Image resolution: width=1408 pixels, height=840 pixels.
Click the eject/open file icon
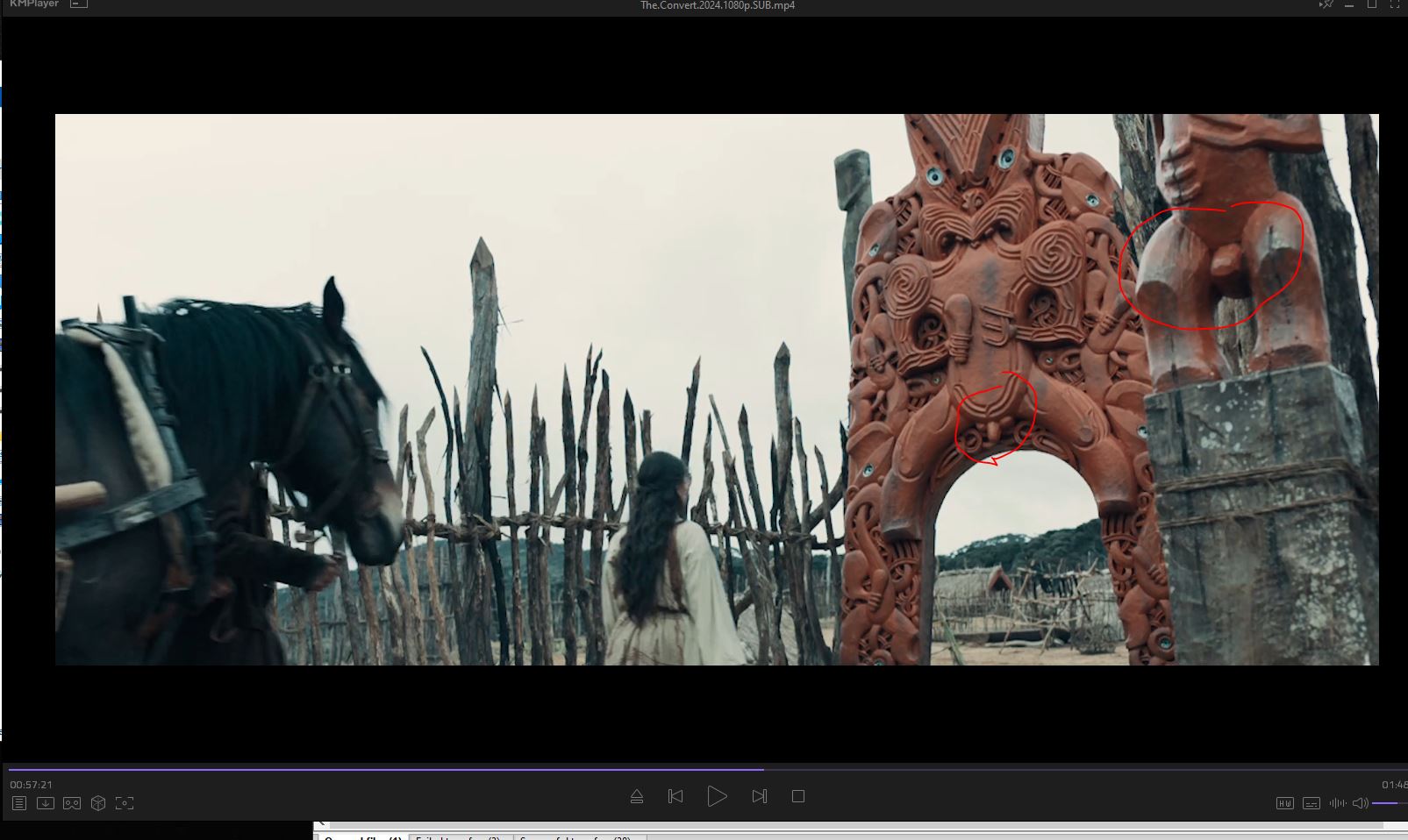tap(637, 796)
